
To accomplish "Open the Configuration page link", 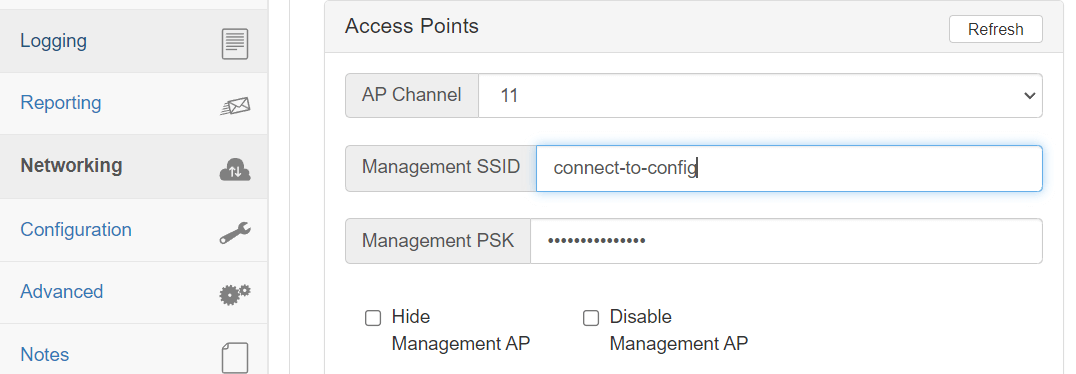I will [76, 229].
